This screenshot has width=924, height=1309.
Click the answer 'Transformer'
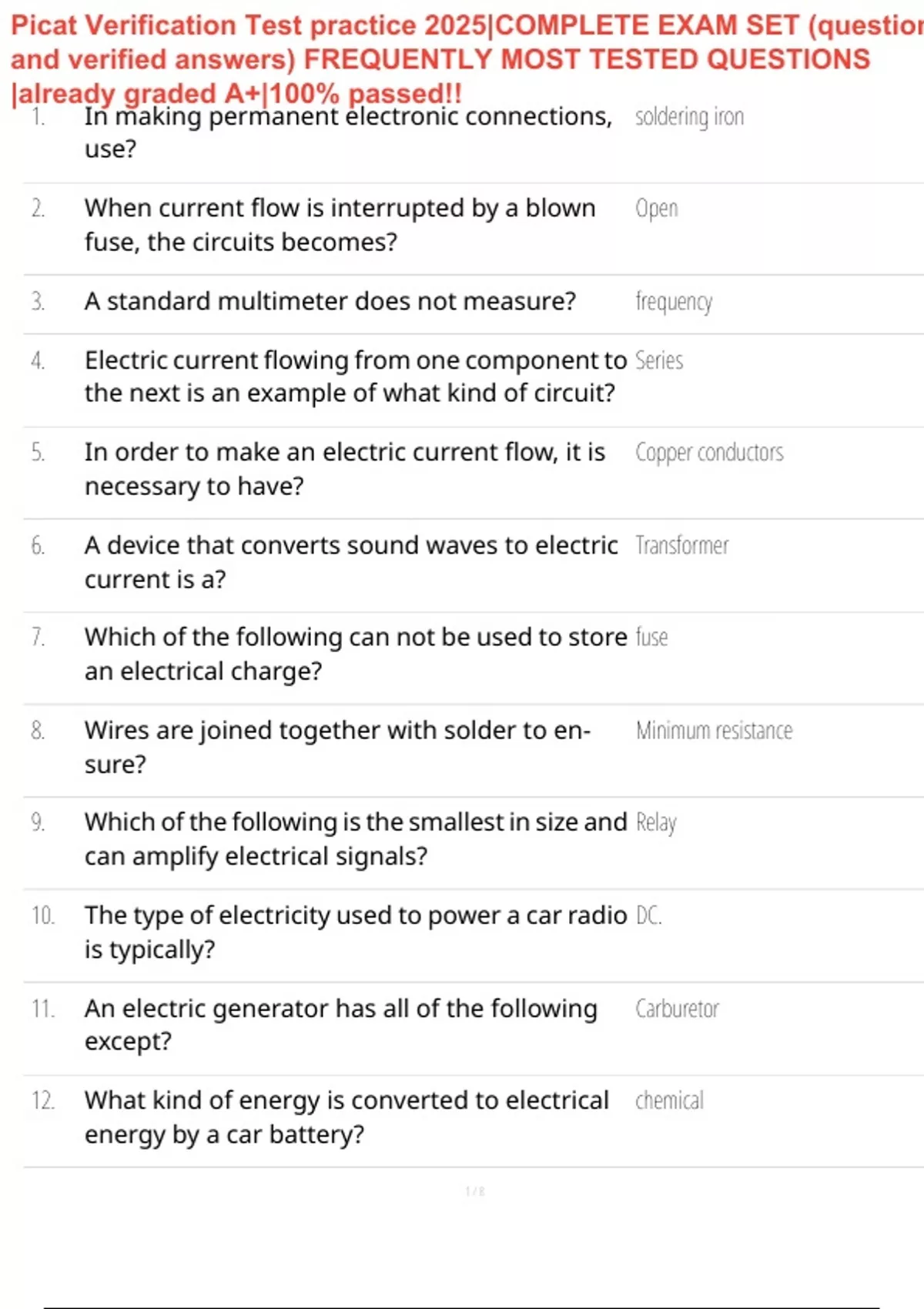[681, 545]
